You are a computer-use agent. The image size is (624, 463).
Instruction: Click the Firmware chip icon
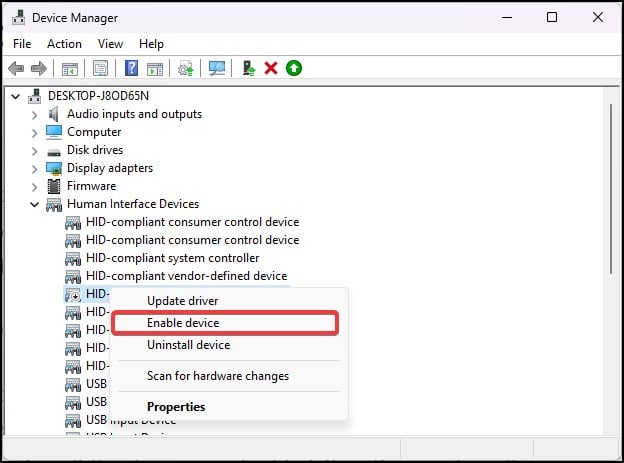[54, 186]
